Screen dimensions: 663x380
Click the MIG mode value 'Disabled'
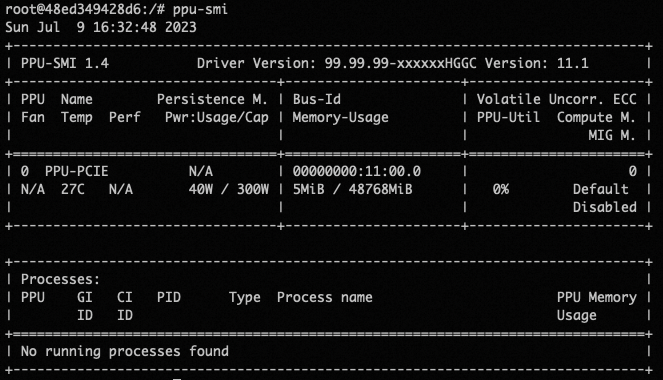[x=605, y=207]
